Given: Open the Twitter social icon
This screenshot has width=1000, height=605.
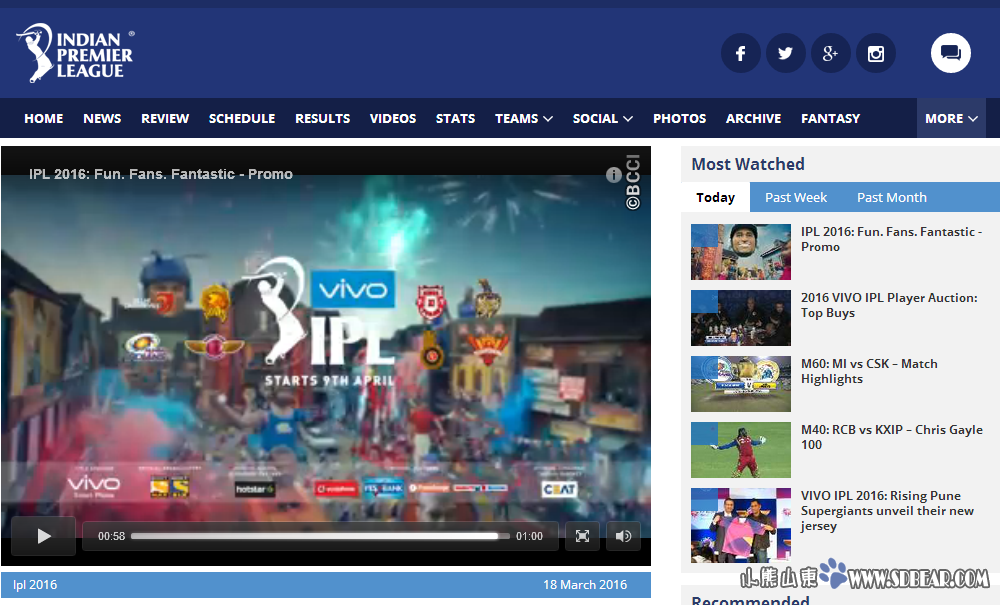Looking at the screenshot, I should [785, 54].
